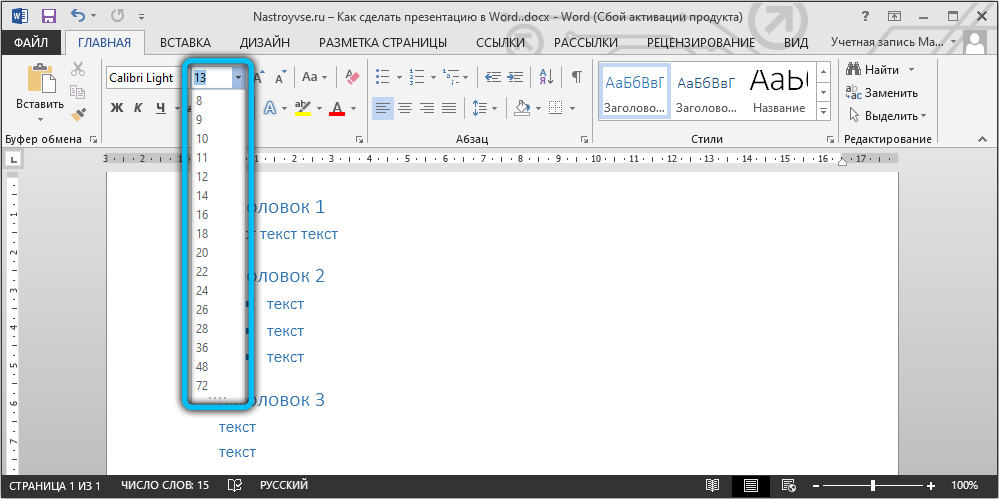999x499 pixels.
Task: Save the document using floppy icon
Action: click(47, 16)
